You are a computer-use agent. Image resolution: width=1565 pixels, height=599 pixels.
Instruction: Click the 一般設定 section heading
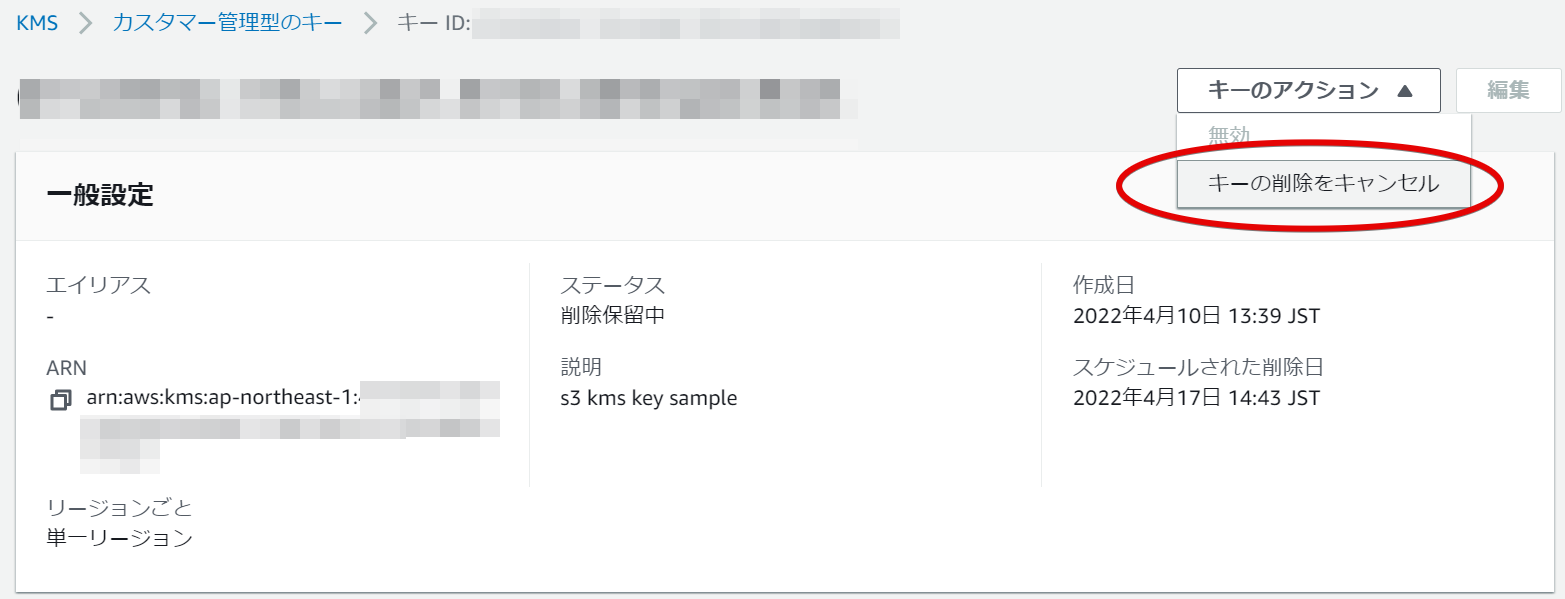[x=100, y=195]
